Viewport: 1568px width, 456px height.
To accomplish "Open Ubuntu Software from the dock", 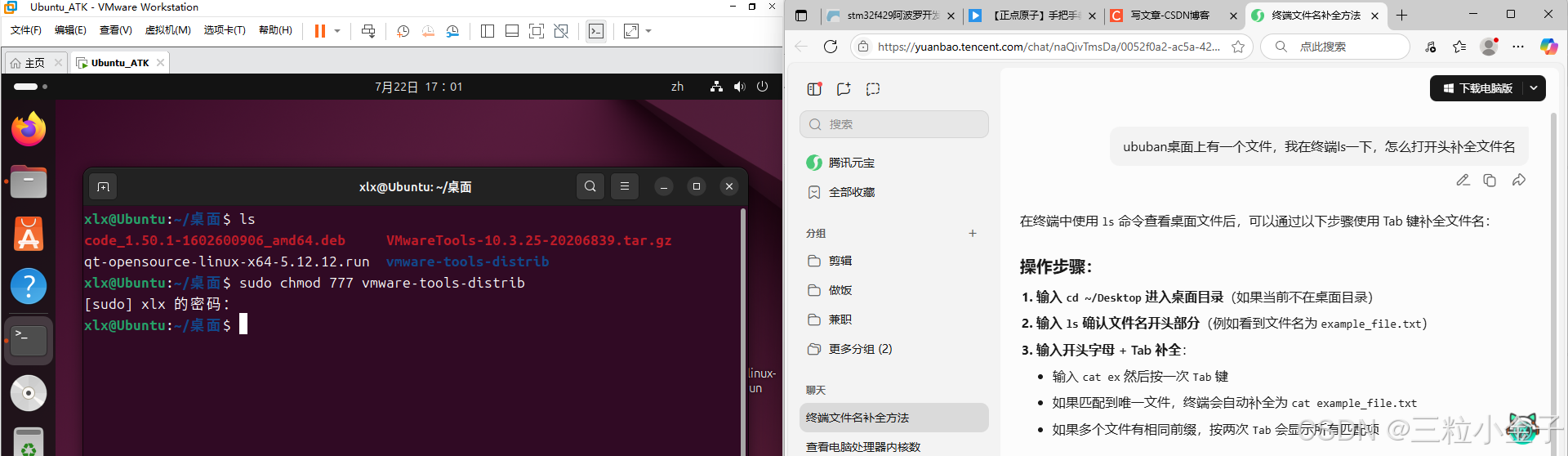I will tap(29, 234).
